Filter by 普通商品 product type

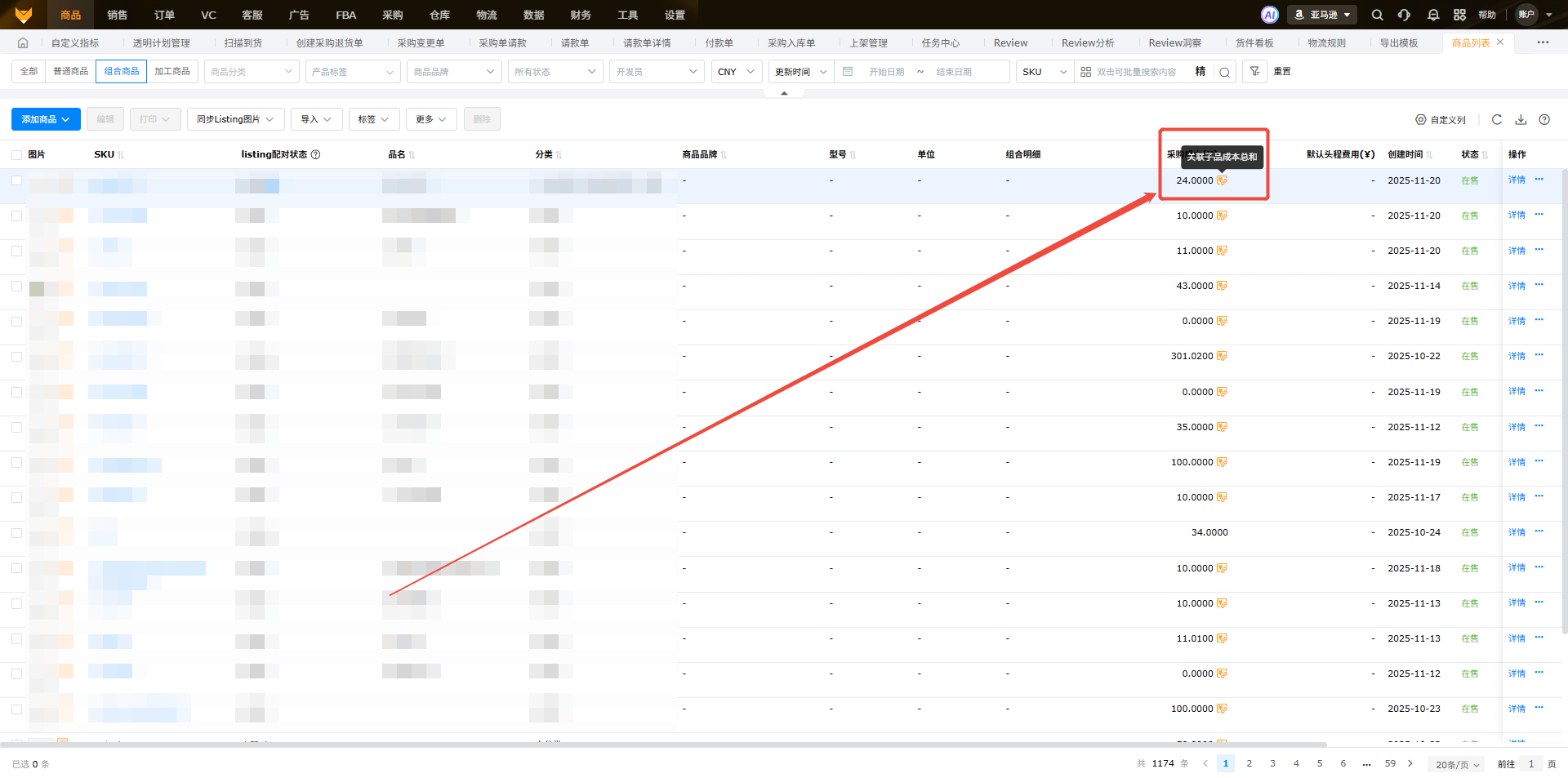tap(71, 72)
